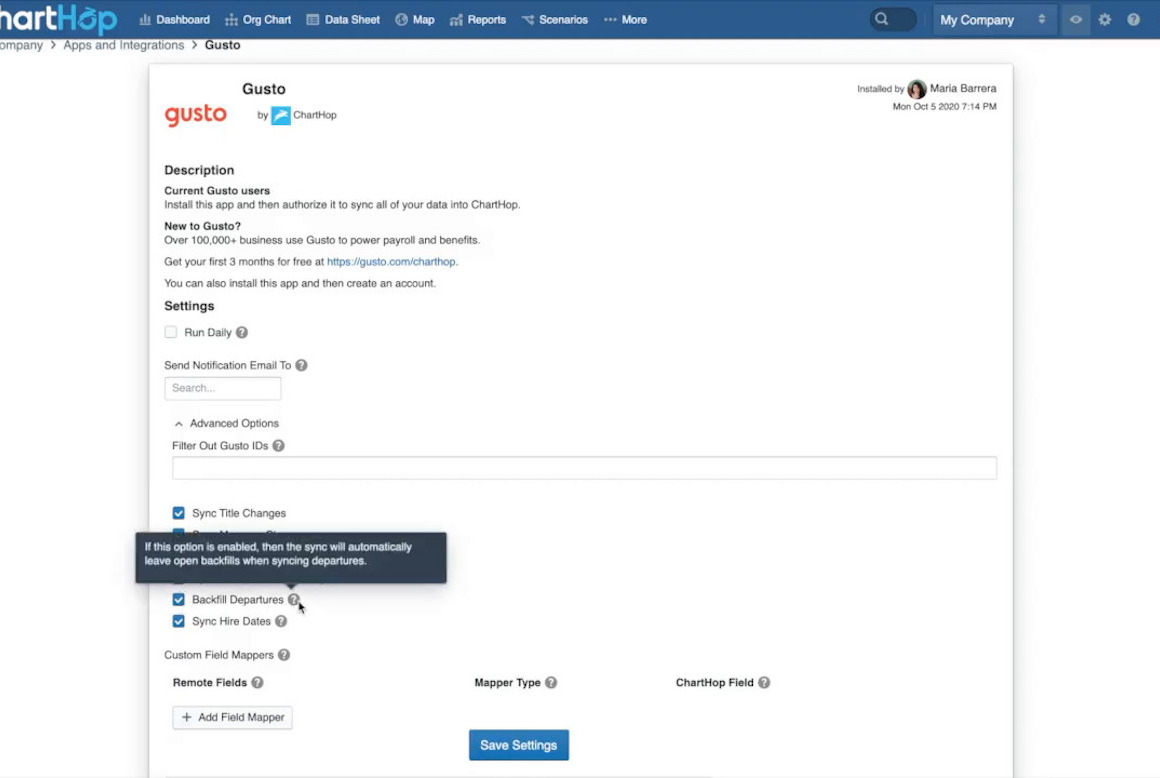Click the ChartHop logo
Viewport: 1160px width, 778px height.
(x=58, y=18)
